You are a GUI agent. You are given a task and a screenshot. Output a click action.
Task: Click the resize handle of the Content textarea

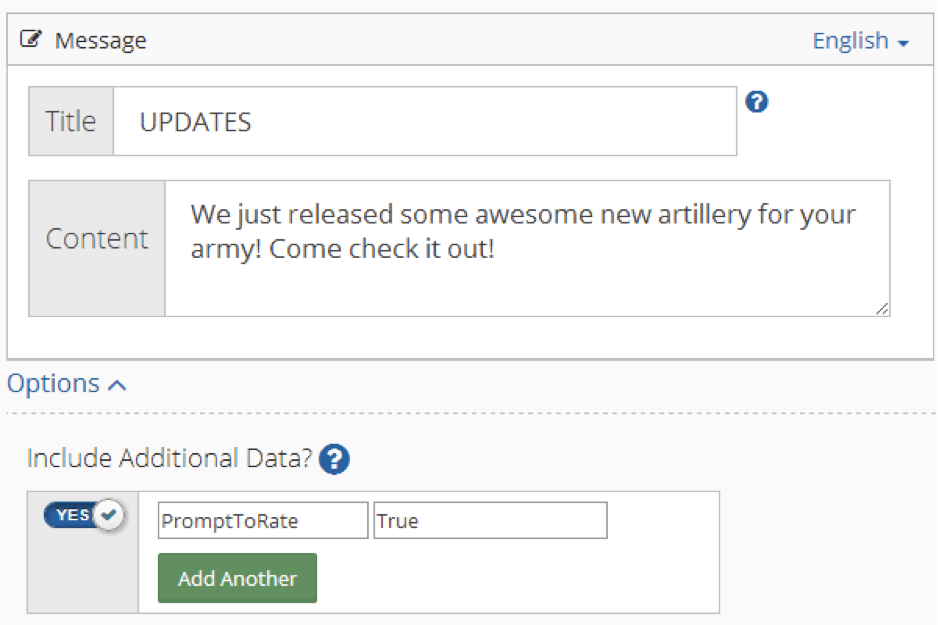point(881,309)
